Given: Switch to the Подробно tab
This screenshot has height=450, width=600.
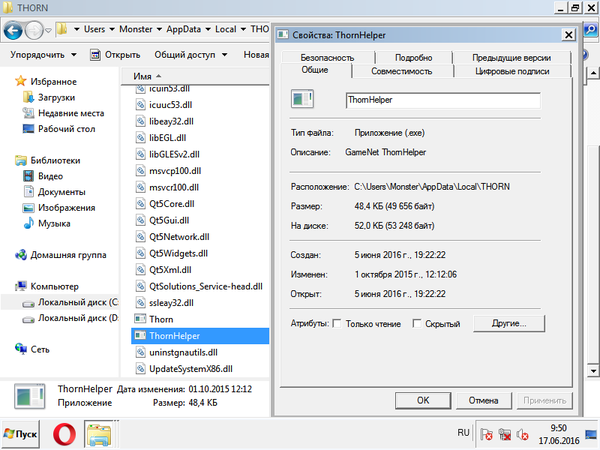Looking at the screenshot, I should point(414,57).
